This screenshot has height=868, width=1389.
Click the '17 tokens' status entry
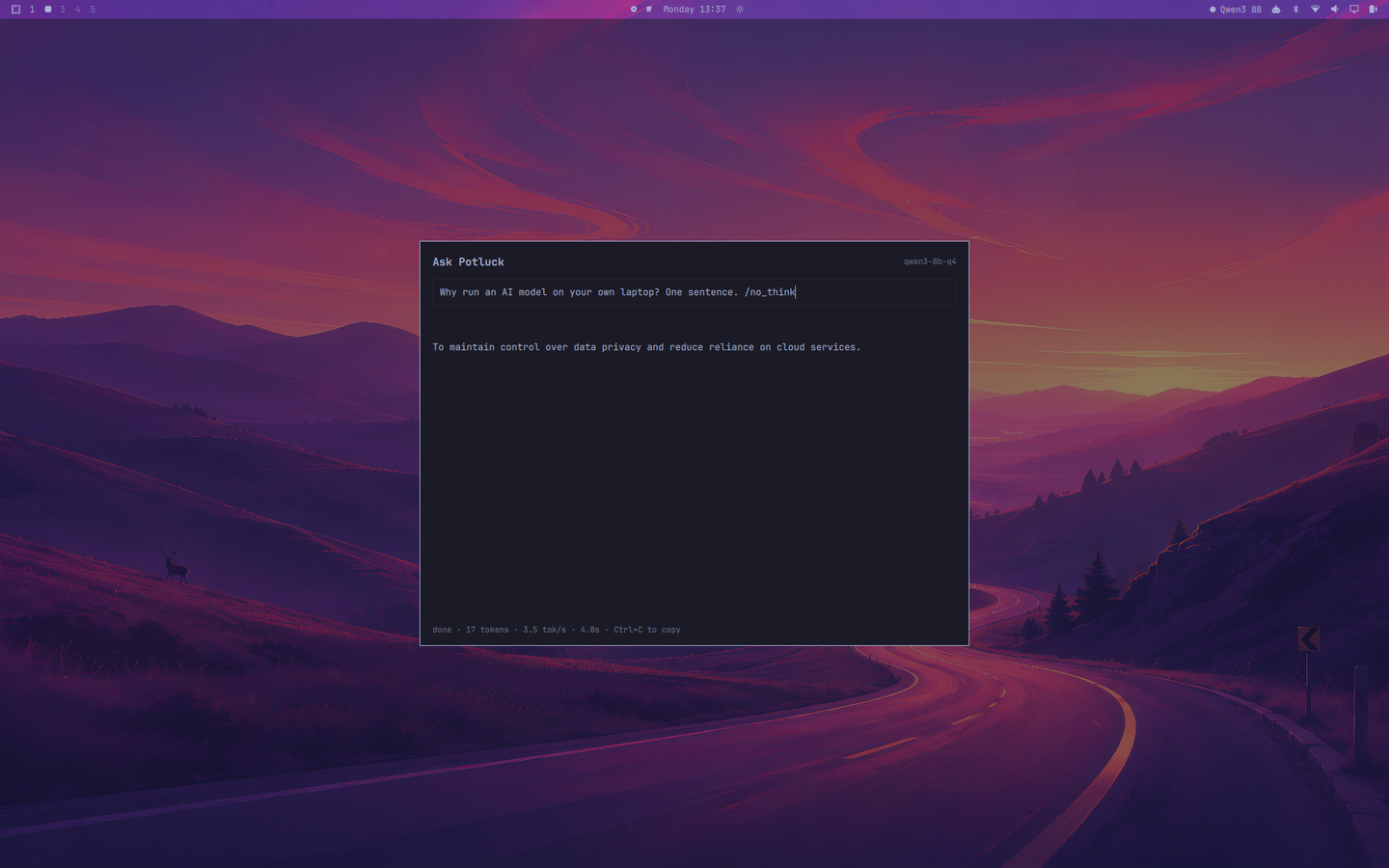click(487, 630)
